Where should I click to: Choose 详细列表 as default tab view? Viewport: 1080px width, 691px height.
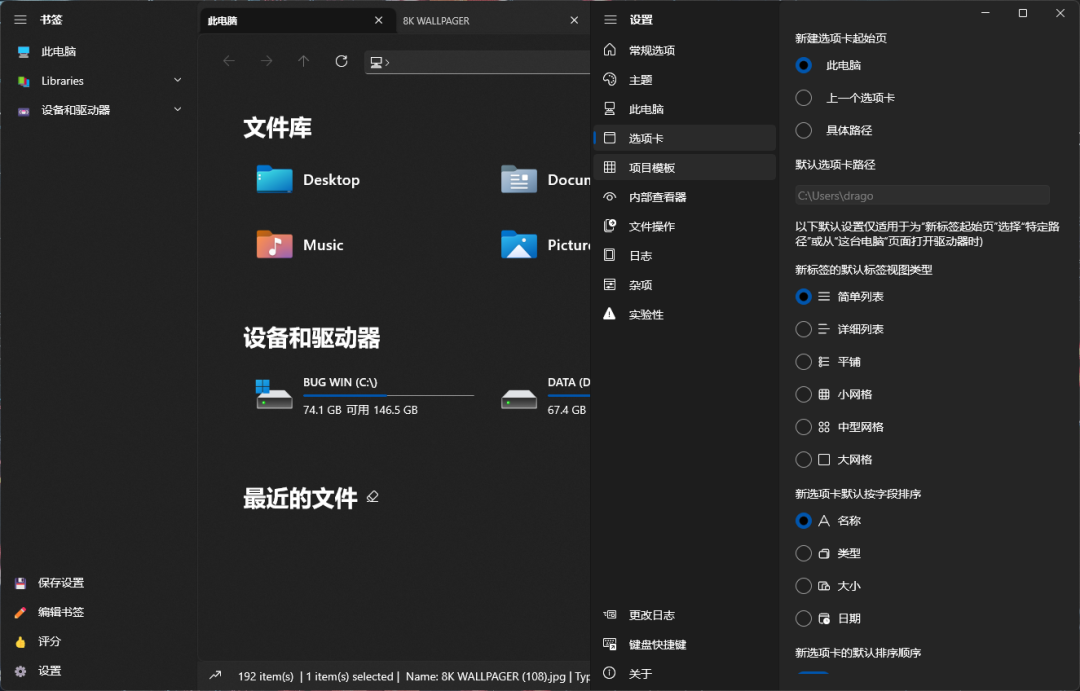(803, 329)
